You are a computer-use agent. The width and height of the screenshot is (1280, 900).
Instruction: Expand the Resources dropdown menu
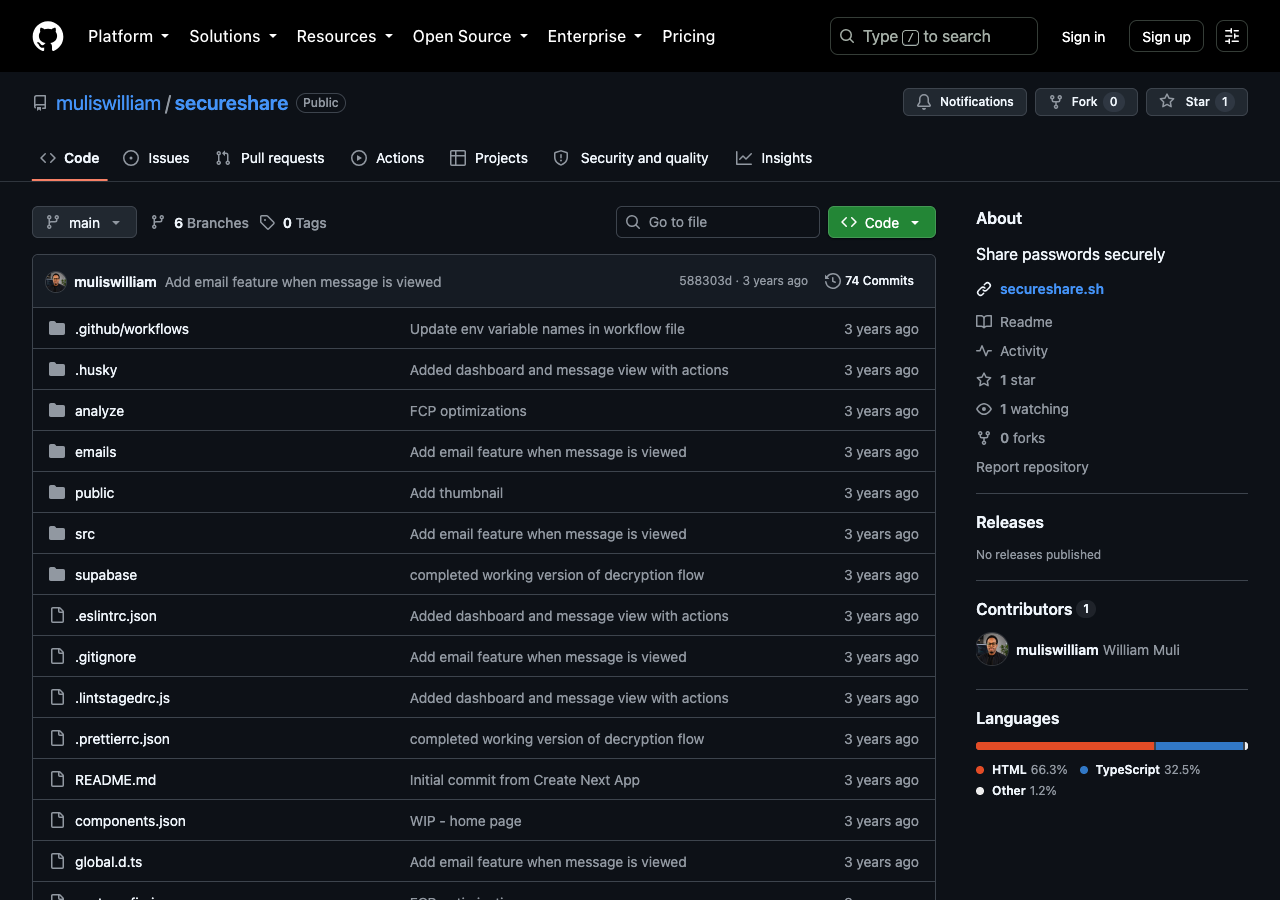click(x=345, y=36)
